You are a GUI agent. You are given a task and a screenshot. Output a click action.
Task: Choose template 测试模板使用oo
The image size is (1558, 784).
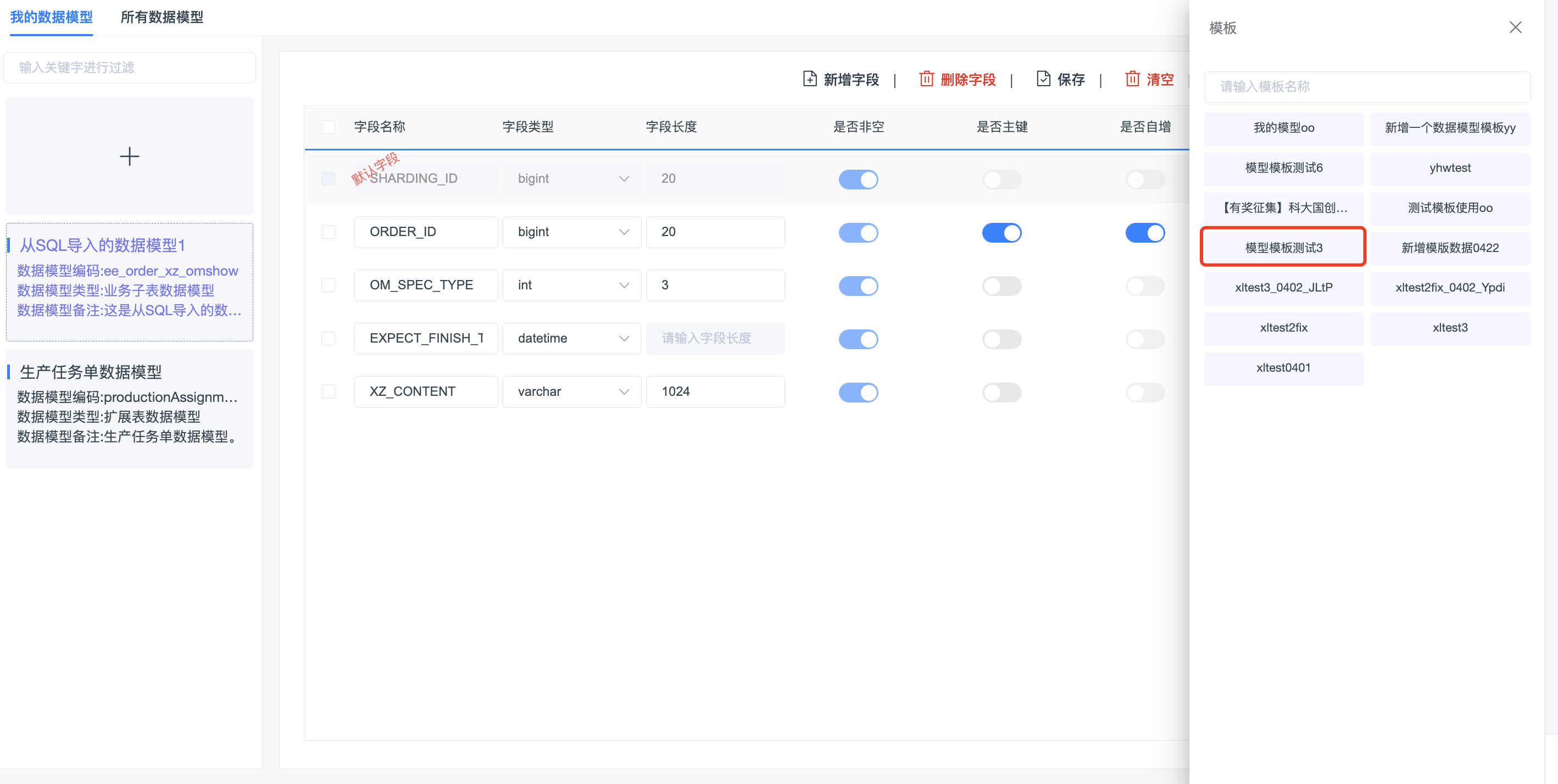1450,208
